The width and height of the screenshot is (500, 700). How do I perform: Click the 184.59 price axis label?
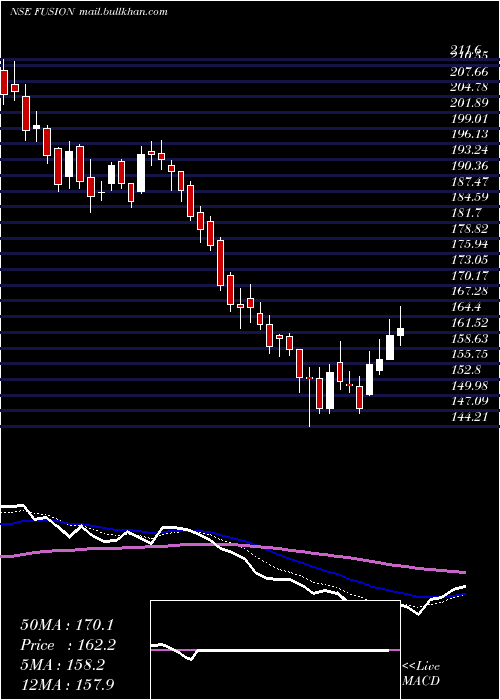pos(469,197)
